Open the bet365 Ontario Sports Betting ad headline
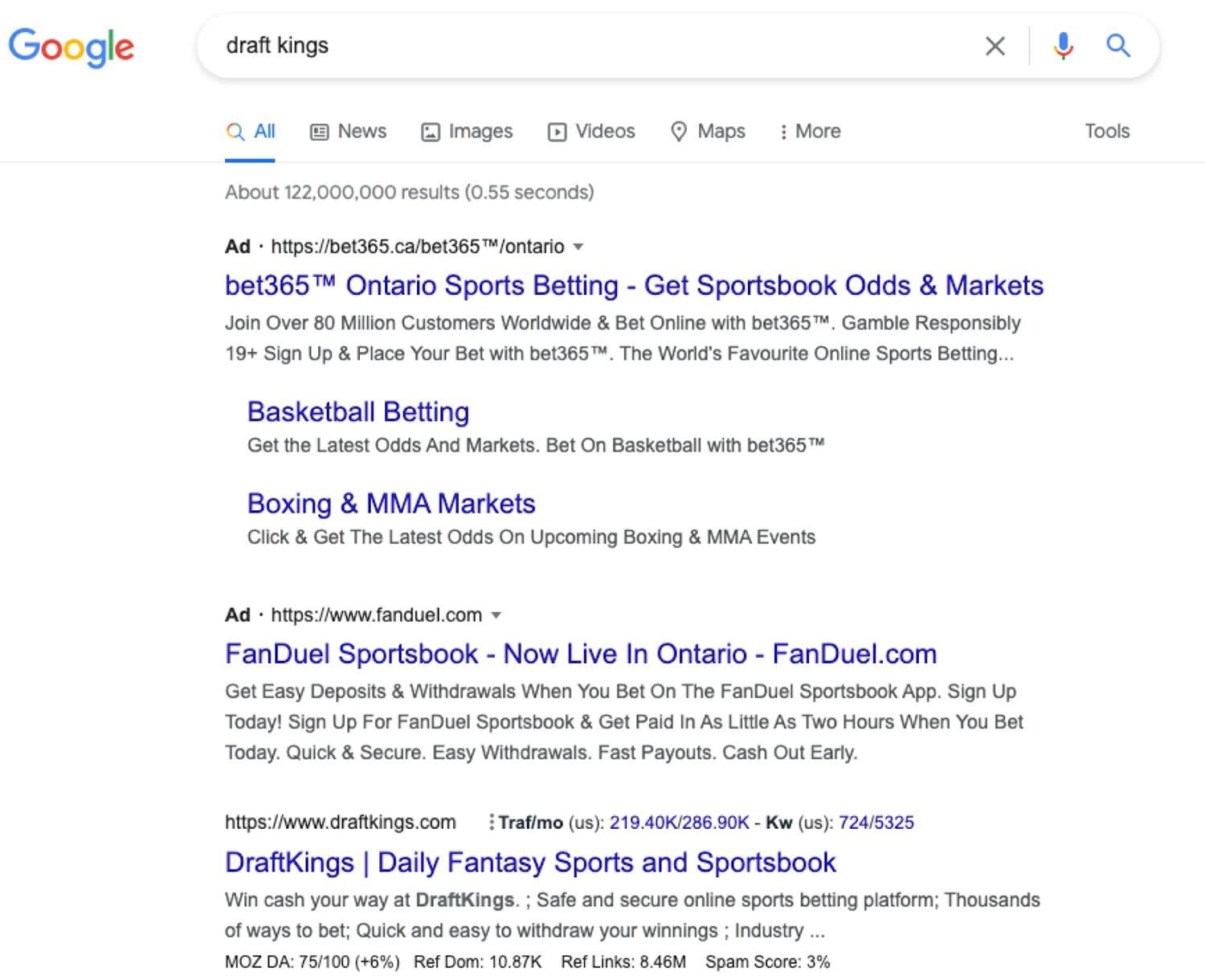The height and width of the screenshot is (980, 1205). pyautogui.click(x=634, y=285)
